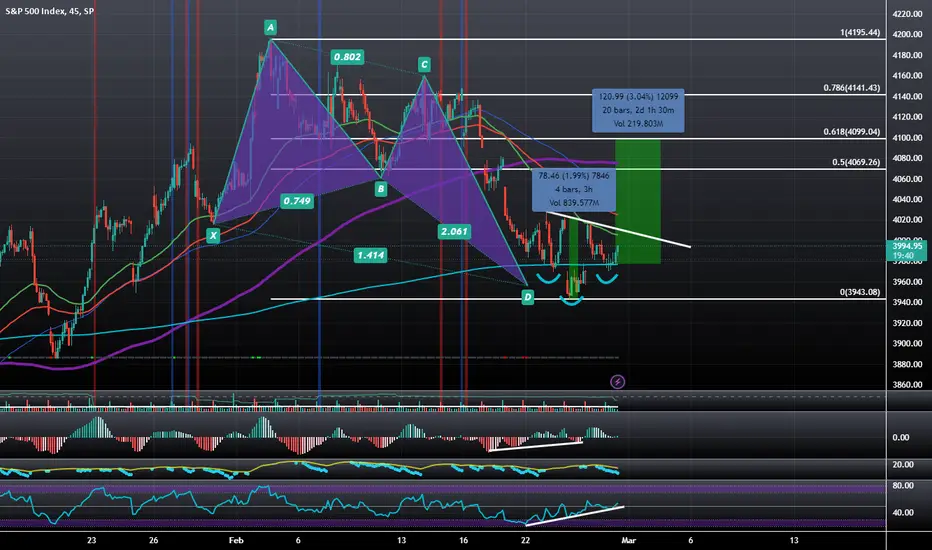Viewport: 932px width, 550px height.
Task: Click the 3860.00 price scale label
Action: (x=907, y=385)
